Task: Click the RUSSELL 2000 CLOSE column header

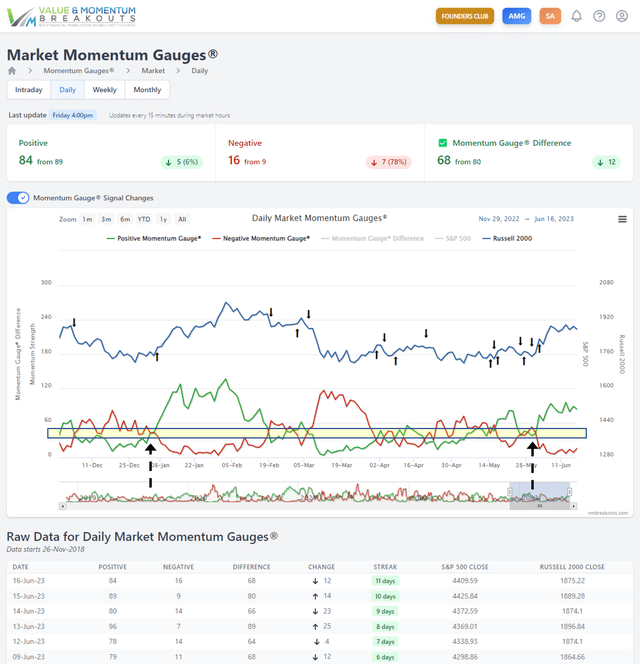Action: point(572,567)
